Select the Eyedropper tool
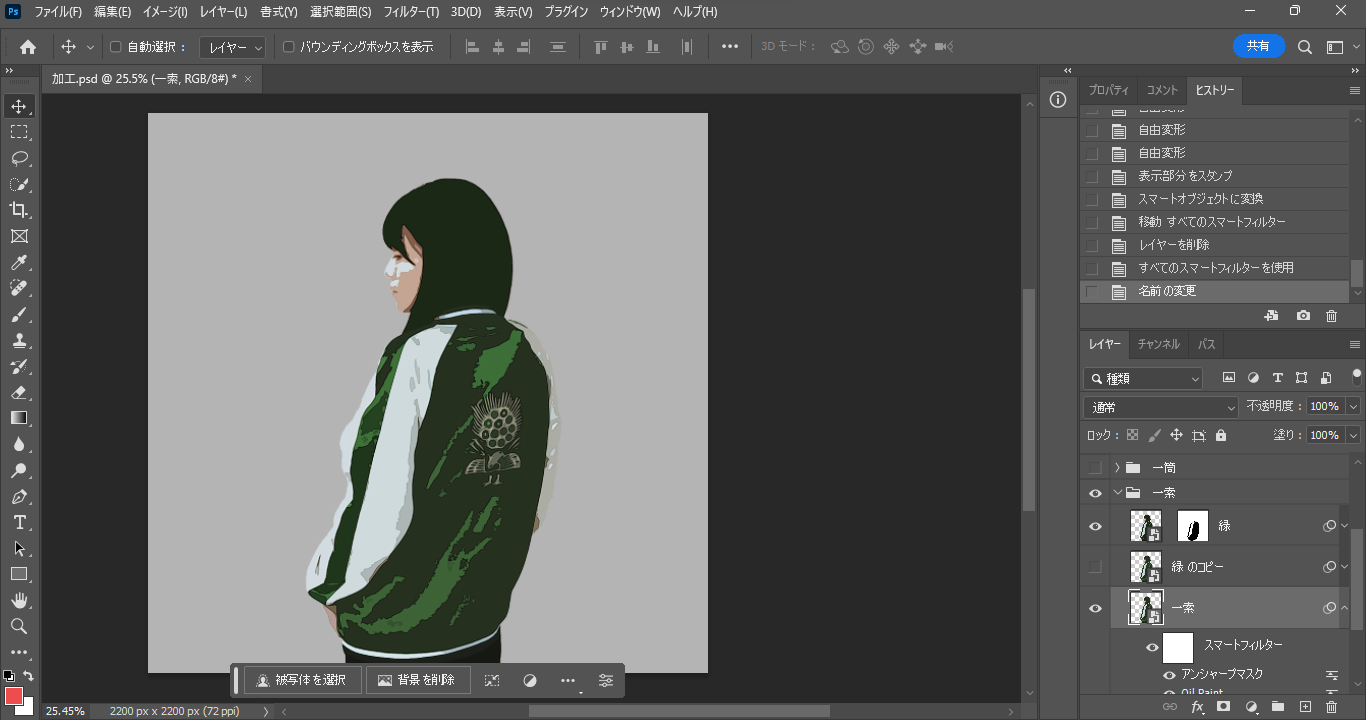1366x720 pixels. click(x=18, y=262)
